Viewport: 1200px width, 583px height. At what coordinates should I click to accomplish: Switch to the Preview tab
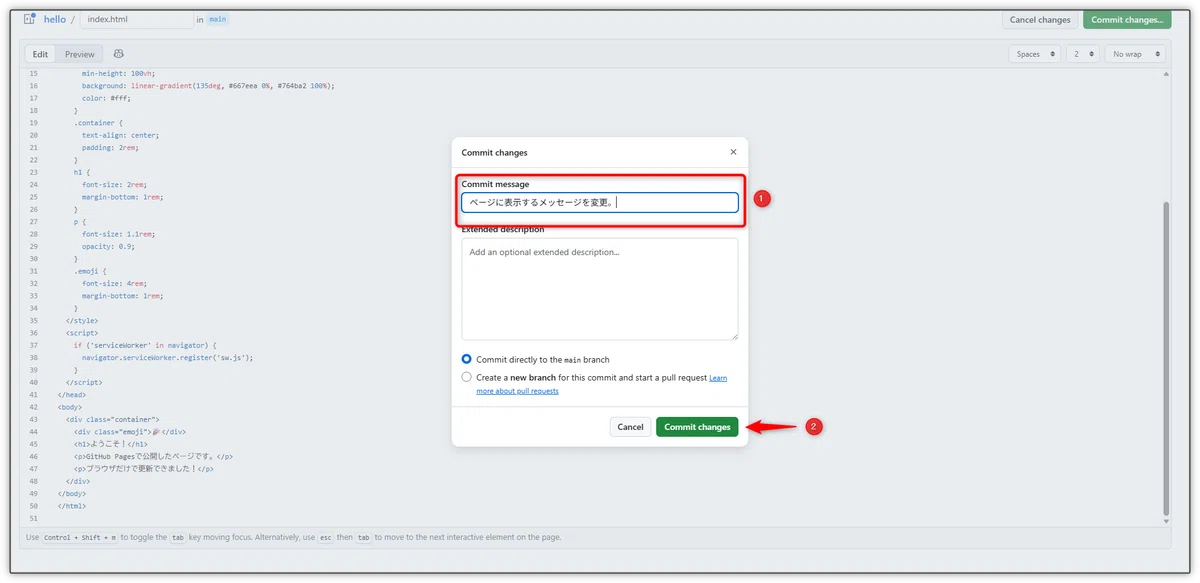[x=80, y=54]
